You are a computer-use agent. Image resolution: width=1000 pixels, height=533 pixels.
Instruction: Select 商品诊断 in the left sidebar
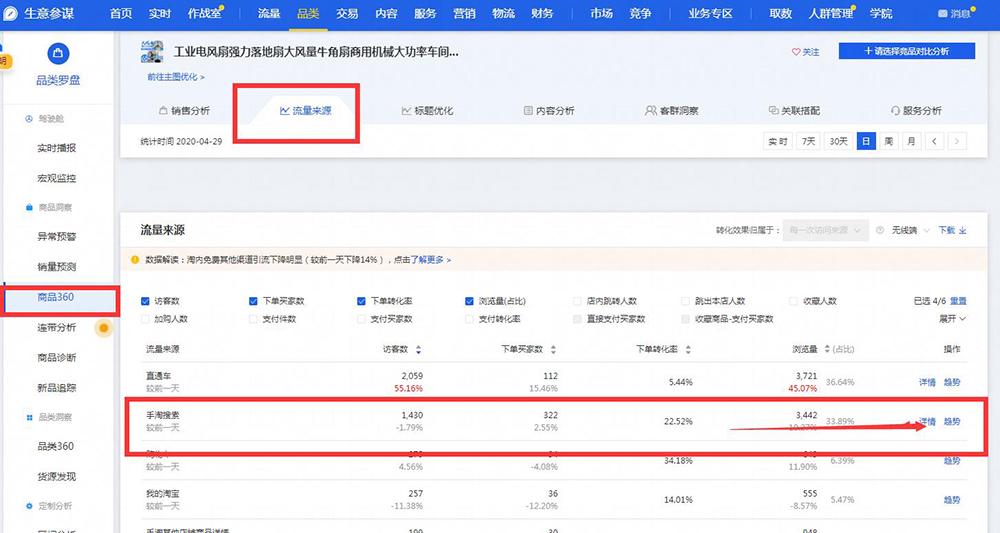coord(57,357)
